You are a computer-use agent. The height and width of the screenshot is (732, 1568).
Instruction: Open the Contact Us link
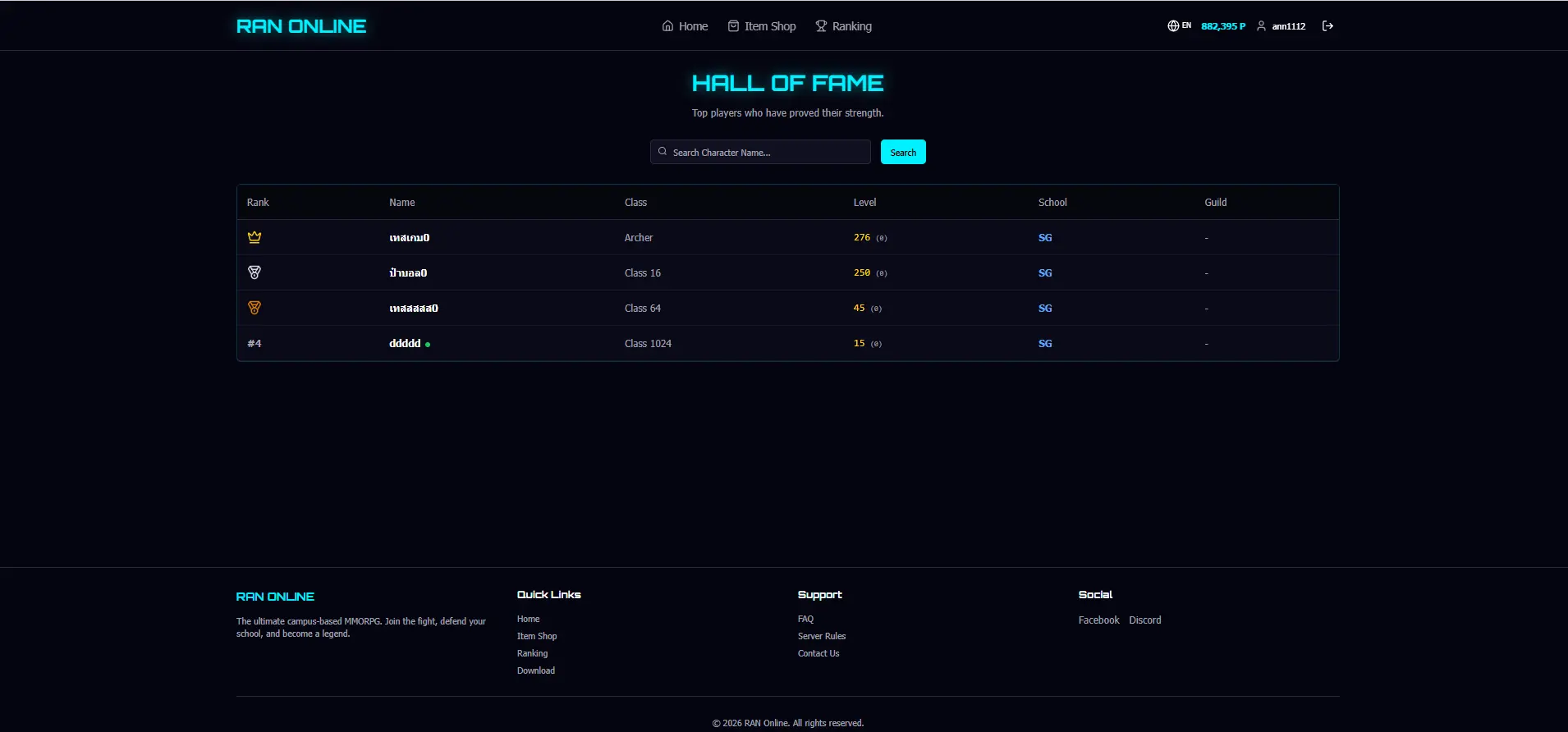818,653
